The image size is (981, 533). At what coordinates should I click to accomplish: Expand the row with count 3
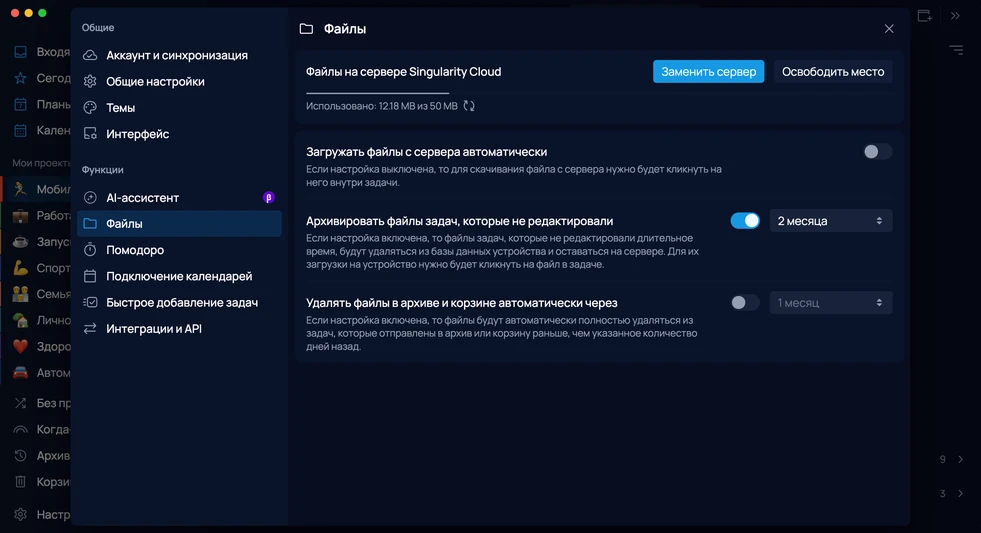click(x=960, y=494)
